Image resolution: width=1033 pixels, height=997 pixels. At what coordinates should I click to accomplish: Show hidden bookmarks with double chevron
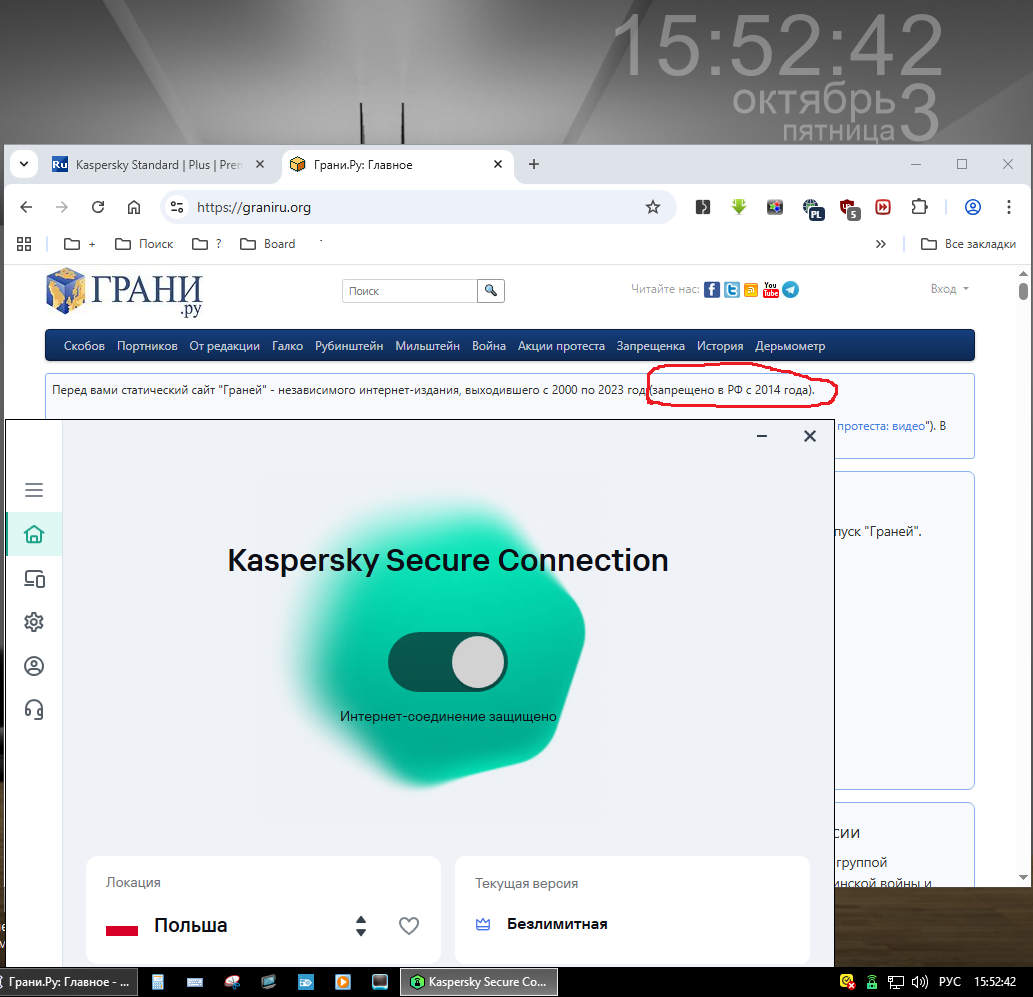[880, 244]
